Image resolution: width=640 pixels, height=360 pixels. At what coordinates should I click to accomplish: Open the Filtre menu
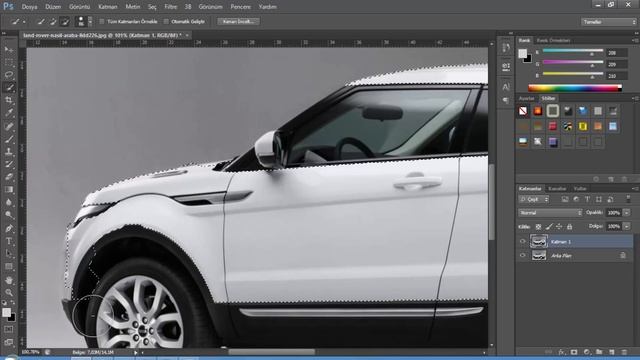[x=171, y=7]
